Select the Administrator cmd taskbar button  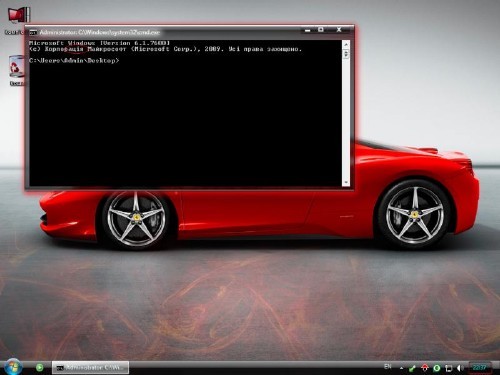click(90, 368)
